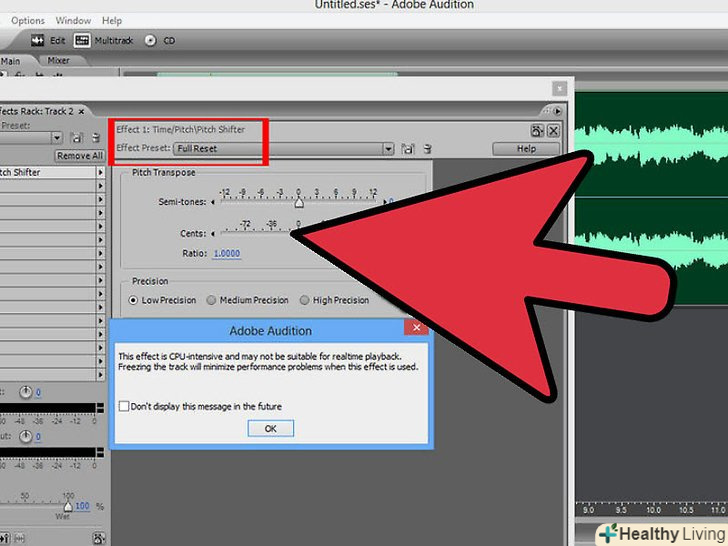The width and height of the screenshot is (728, 546).
Task: Switch to the Mixer tab
Action: pos(58,60)
